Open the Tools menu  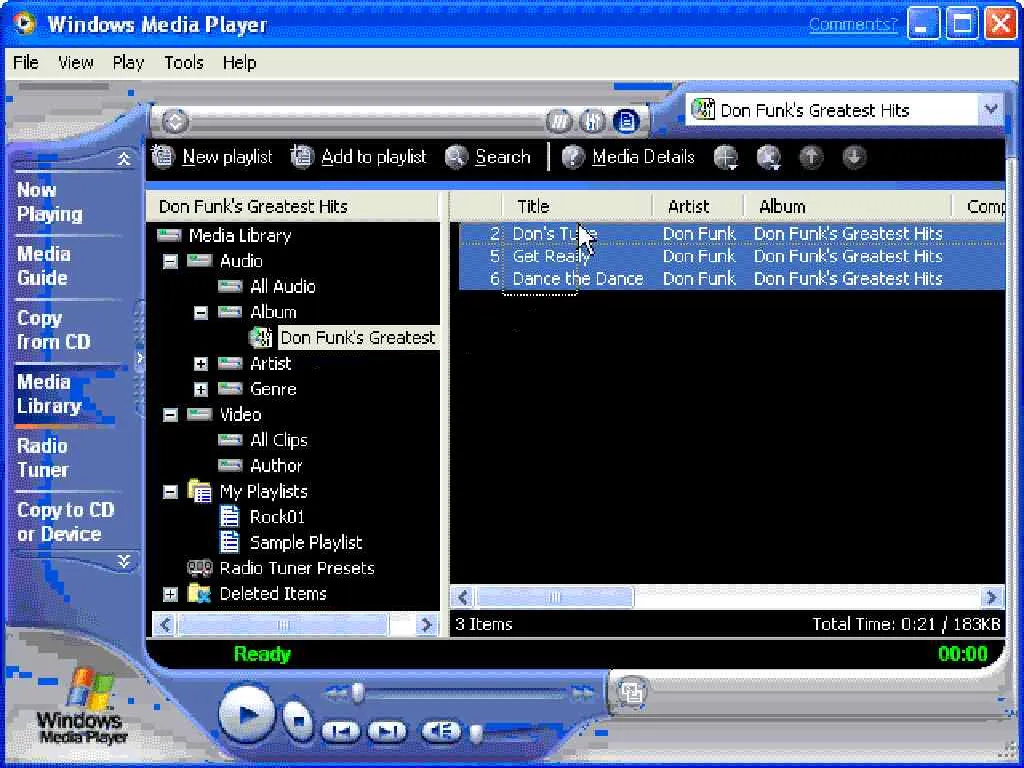click(x=184, y=63)
